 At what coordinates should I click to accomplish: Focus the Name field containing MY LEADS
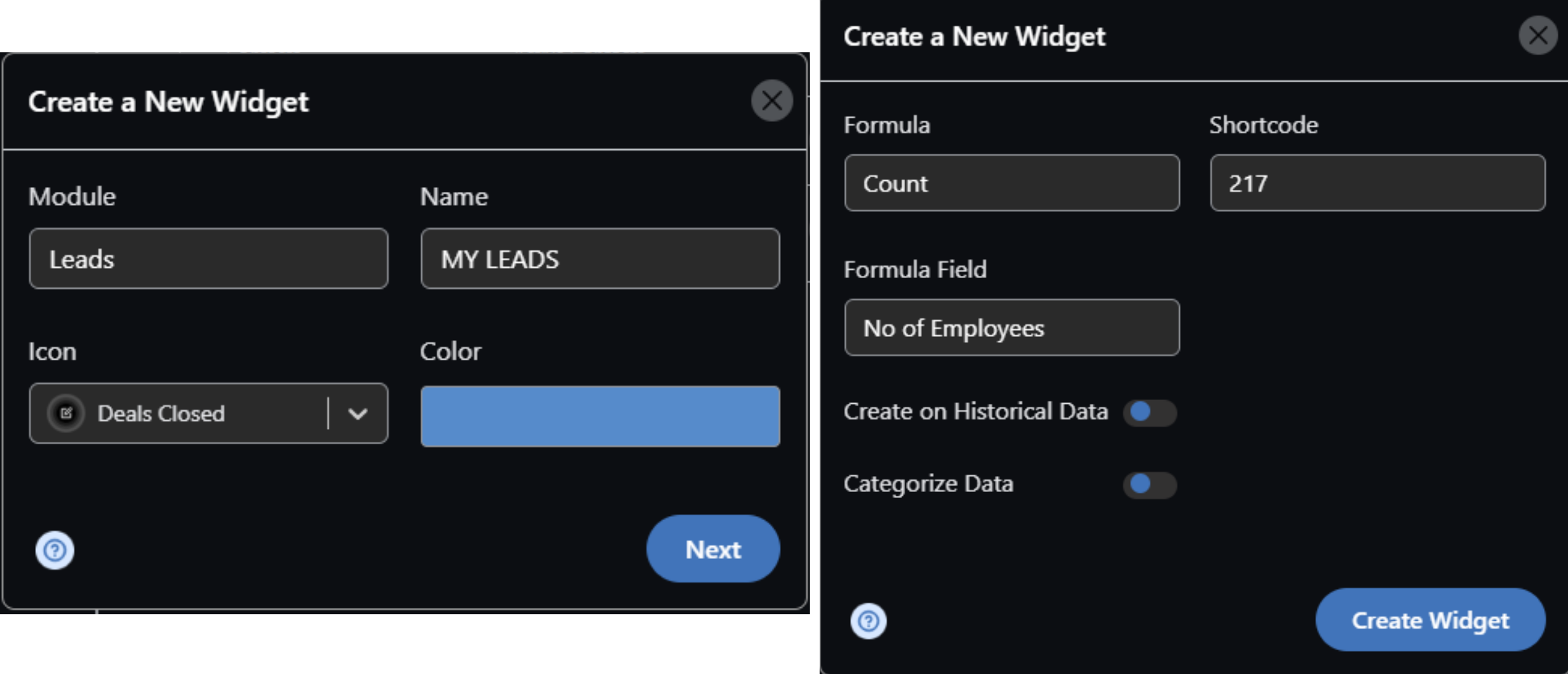[600, 259]
